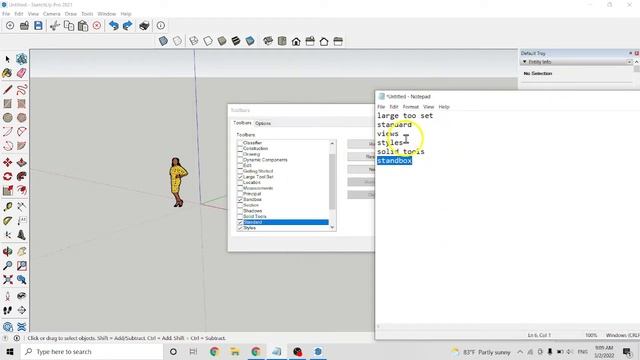Screen dimensions: 640x360
Task: Select the Zoom magnifier tool
Action: [x=7, y=266]
